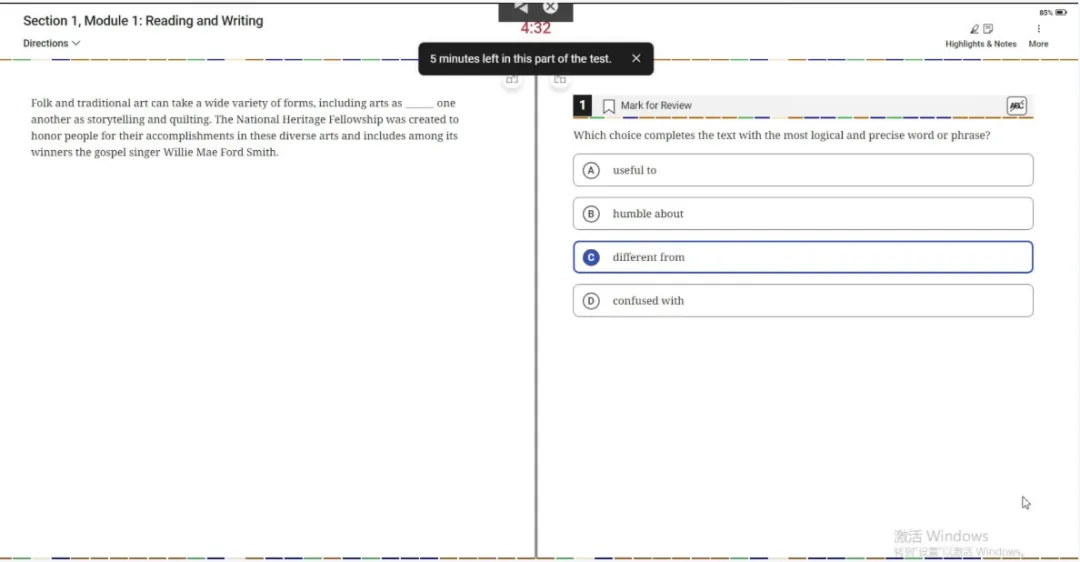Click 'Willie Mae Ford Smith' in the passage
The image size is (1080, 562).
pyautogui.click(x=220, y=152)
